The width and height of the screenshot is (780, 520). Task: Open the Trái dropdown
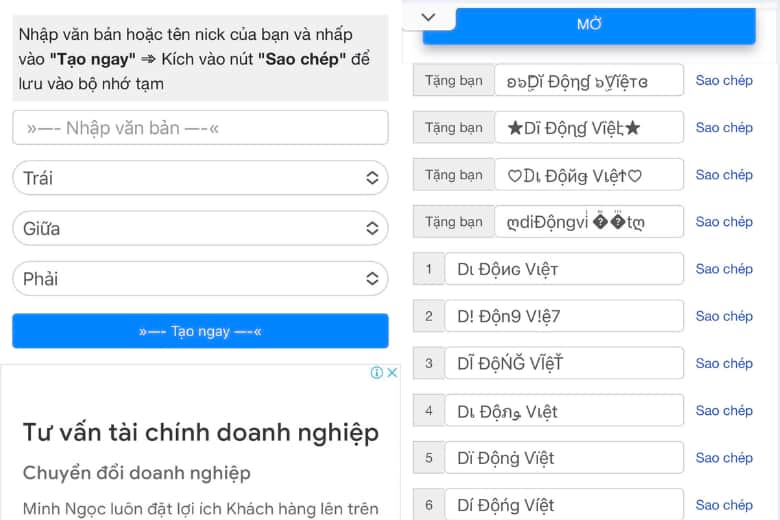point(200,178)
